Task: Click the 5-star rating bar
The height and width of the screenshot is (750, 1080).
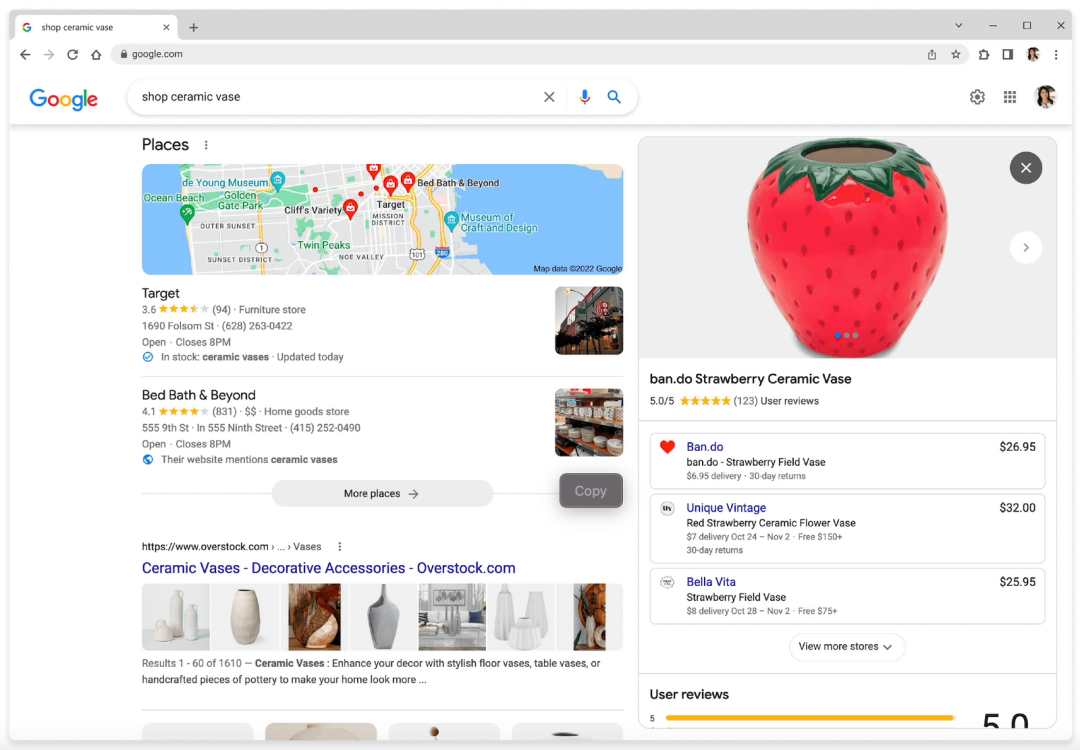Action: tap(809, 718)
